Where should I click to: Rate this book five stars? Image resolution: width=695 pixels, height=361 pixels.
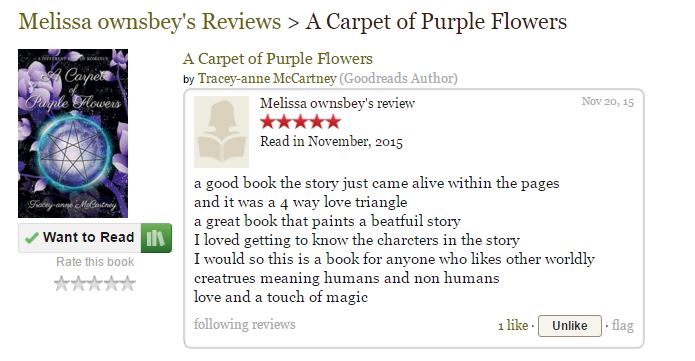128,283
